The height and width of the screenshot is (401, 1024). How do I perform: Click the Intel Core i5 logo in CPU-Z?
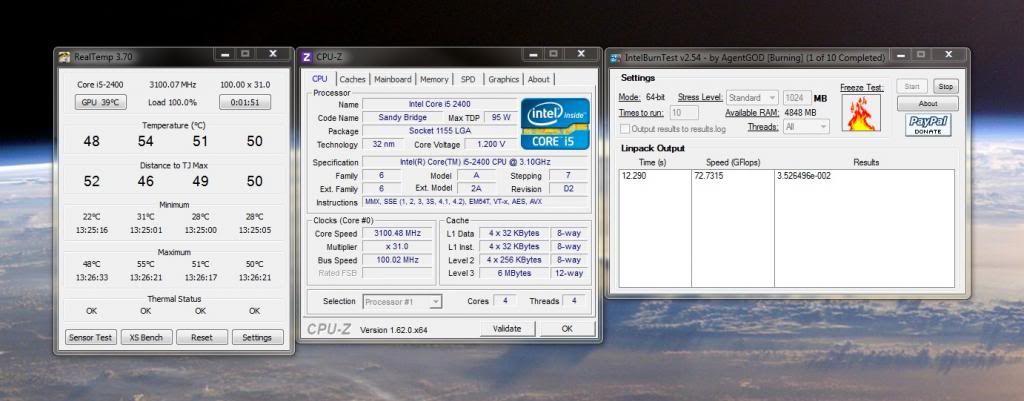tap(554, 123)
